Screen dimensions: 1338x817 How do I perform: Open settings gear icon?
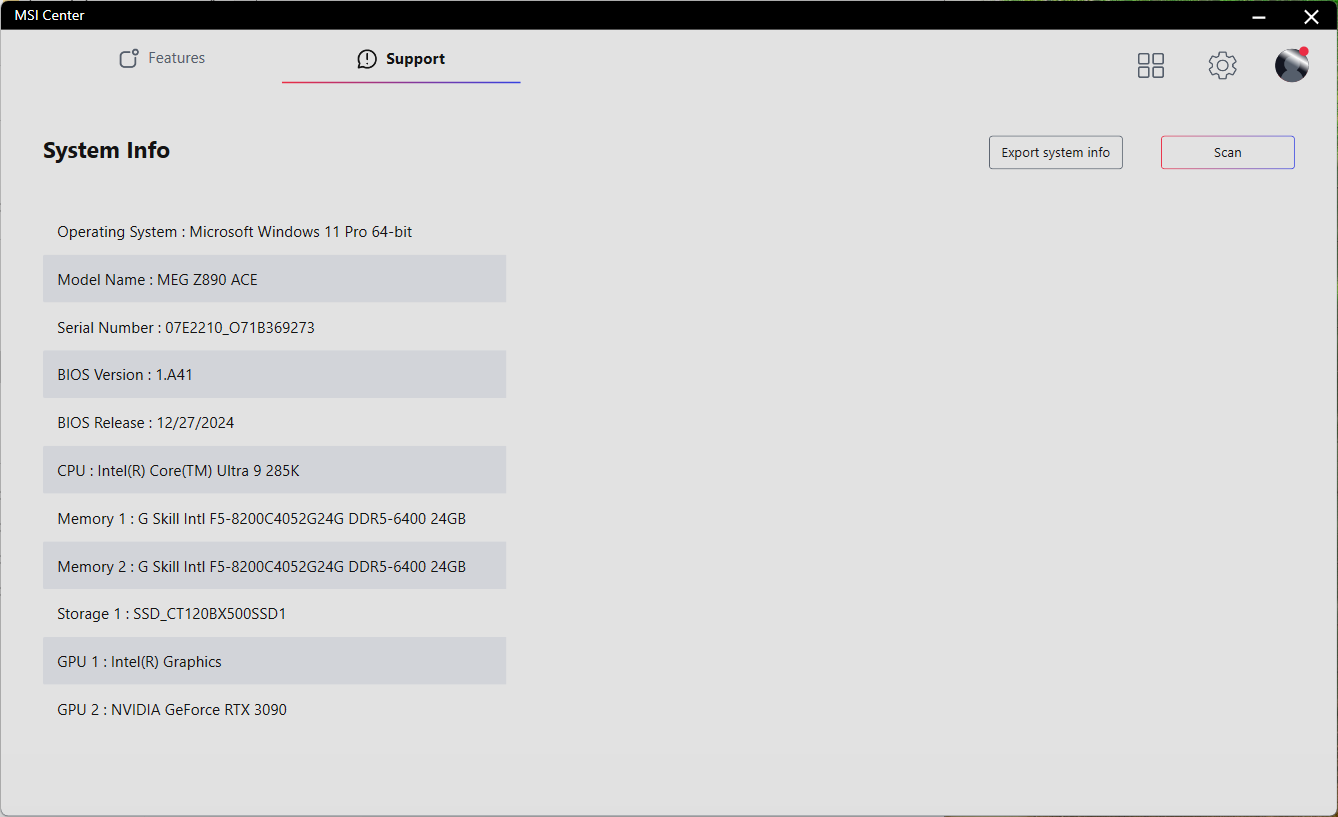pos(1222,66)
